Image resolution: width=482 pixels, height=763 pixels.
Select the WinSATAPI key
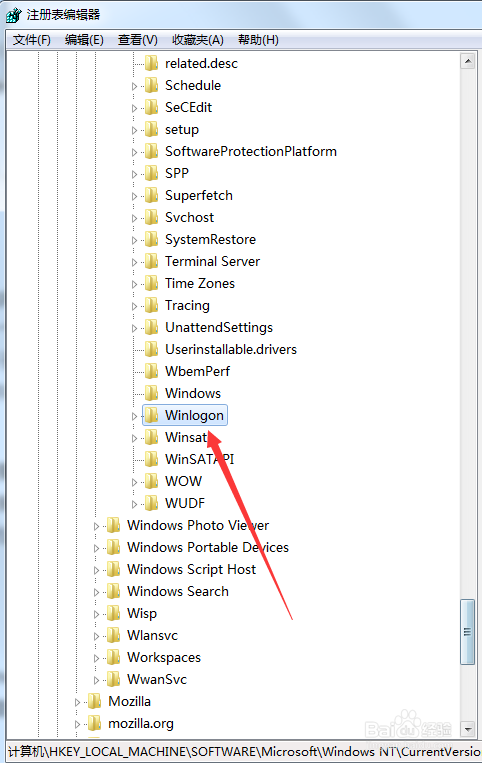coord(199,459)
